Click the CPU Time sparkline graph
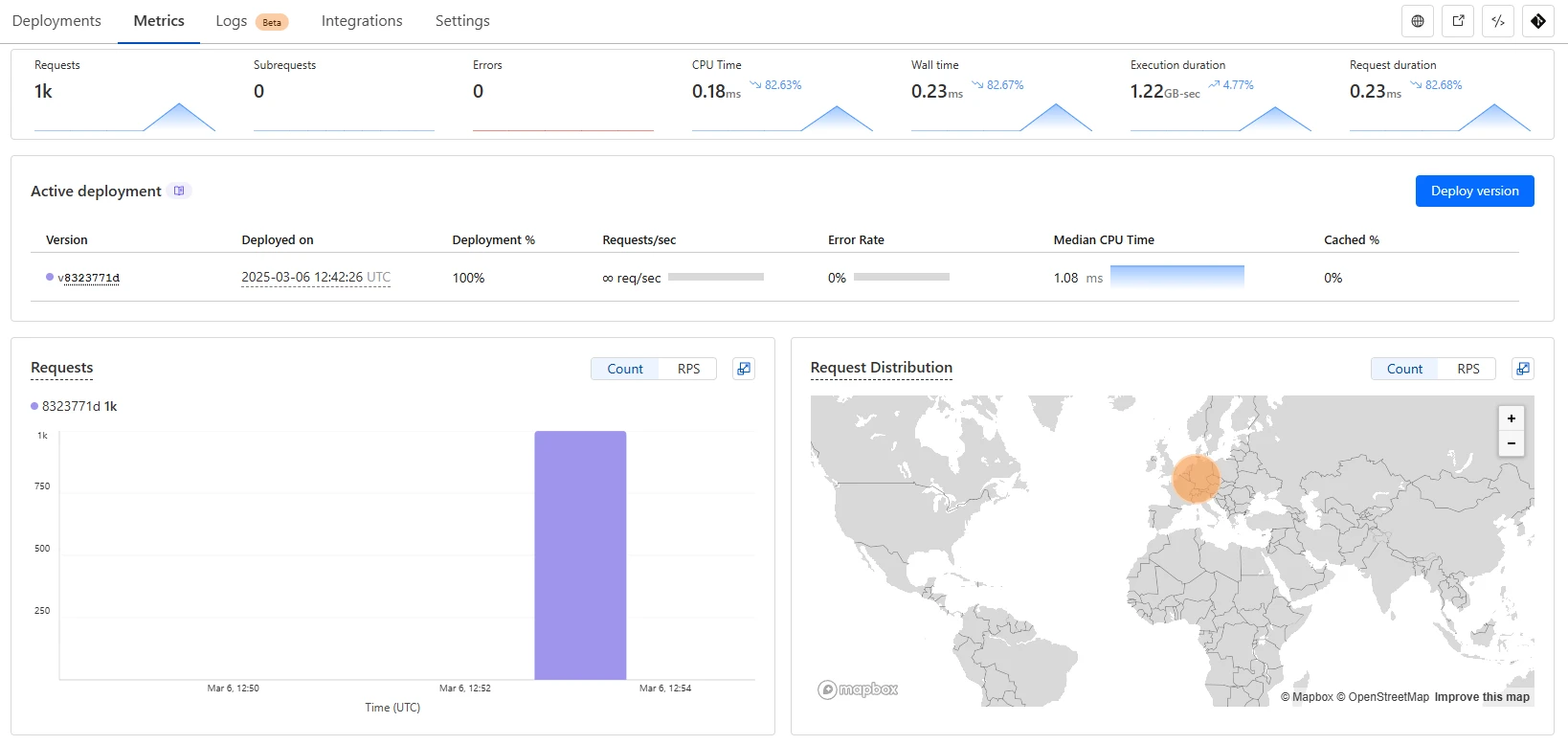 pyautogui.click(x=782, y=118)
